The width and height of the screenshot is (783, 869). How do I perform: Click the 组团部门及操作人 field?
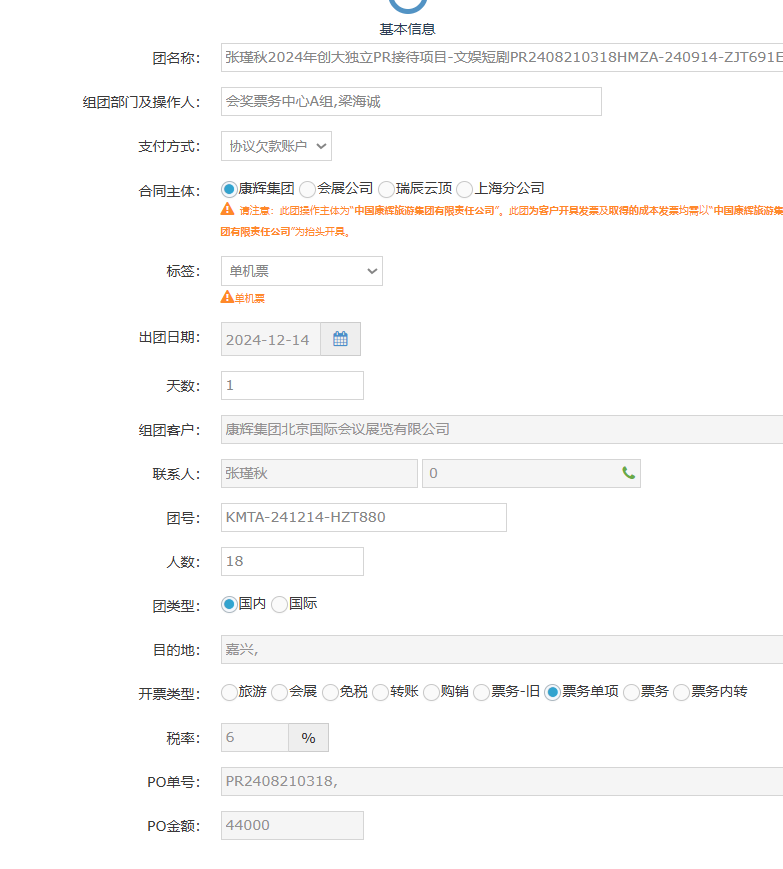pyautogui.click(x=411, y=102)
